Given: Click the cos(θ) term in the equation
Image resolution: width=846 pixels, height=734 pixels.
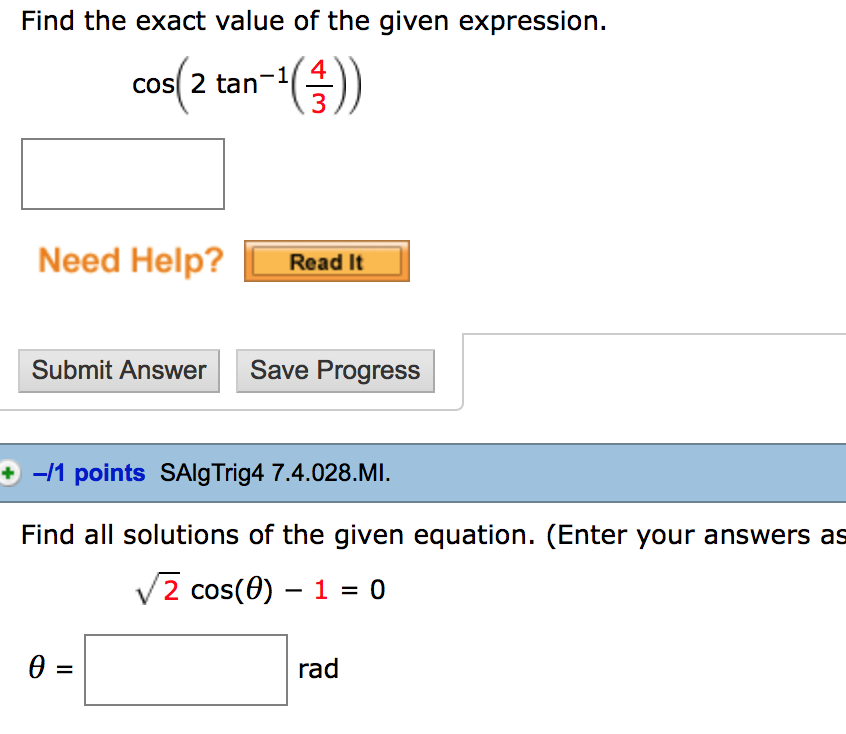Looking at the screenshot, I should pyautogui.click(x=231, y=590).
